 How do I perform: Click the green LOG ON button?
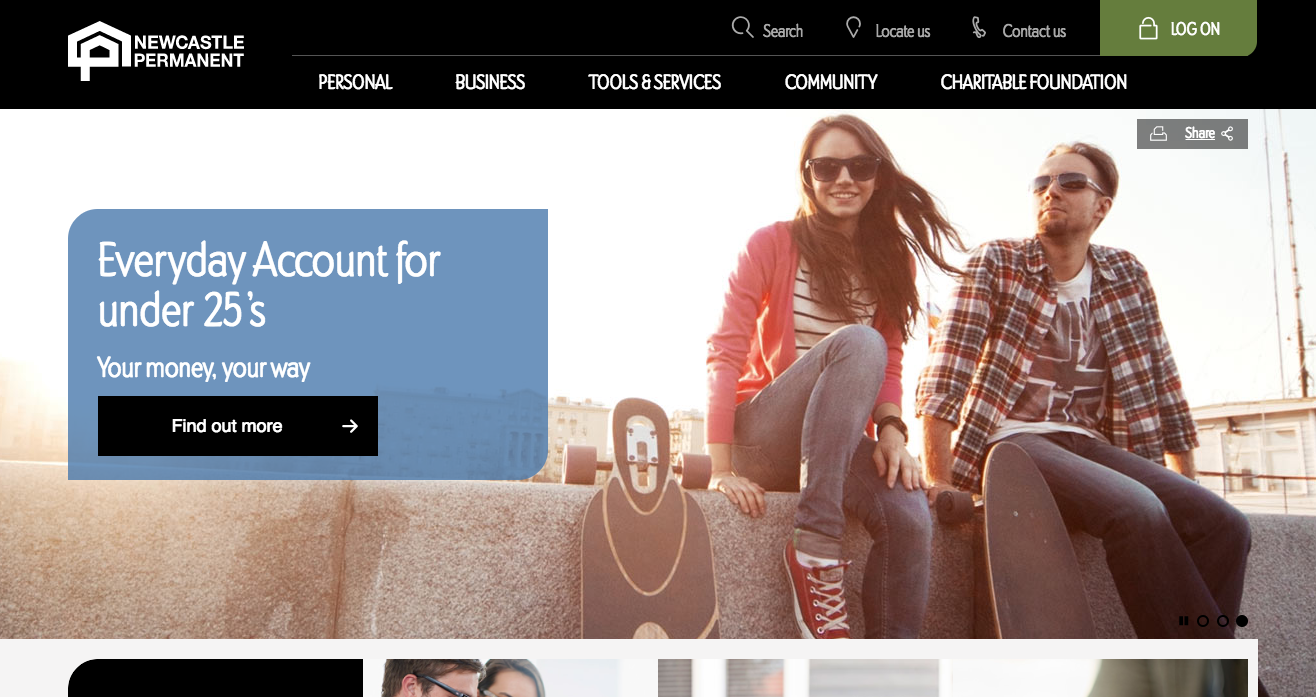point(1178,28)
